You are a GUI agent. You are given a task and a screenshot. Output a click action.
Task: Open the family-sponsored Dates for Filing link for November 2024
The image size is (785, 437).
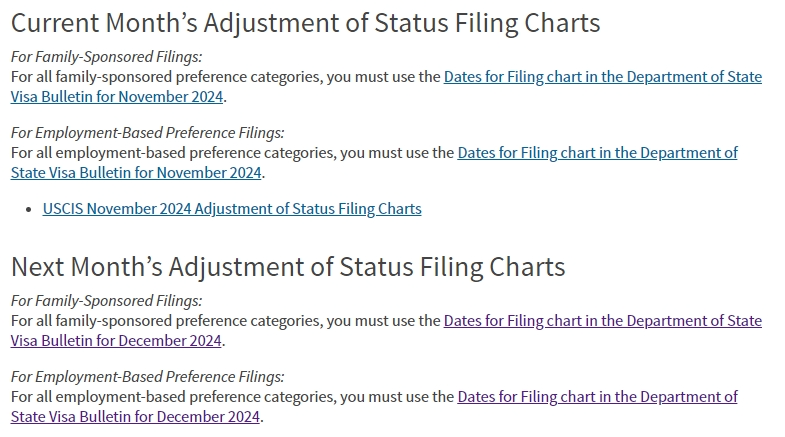point(602,77)
